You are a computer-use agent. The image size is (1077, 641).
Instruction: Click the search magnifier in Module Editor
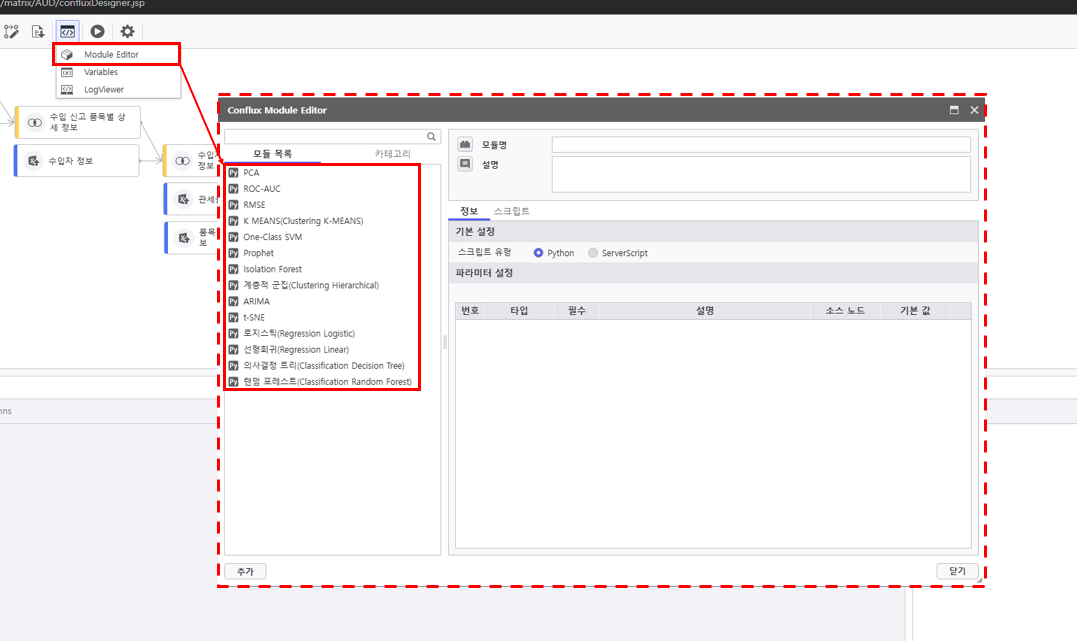click(x=432, y=137)
